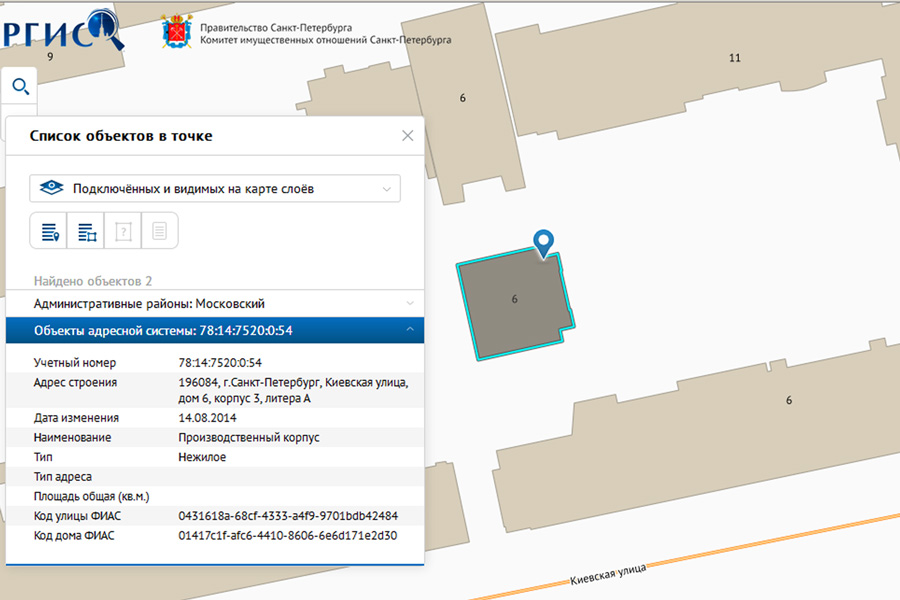Click ФИАС house code 01417c1f-afc6-4410-8606-6e6d171e2d30
The height and width of the screenshot is (600, 900).
coord(288,535)
